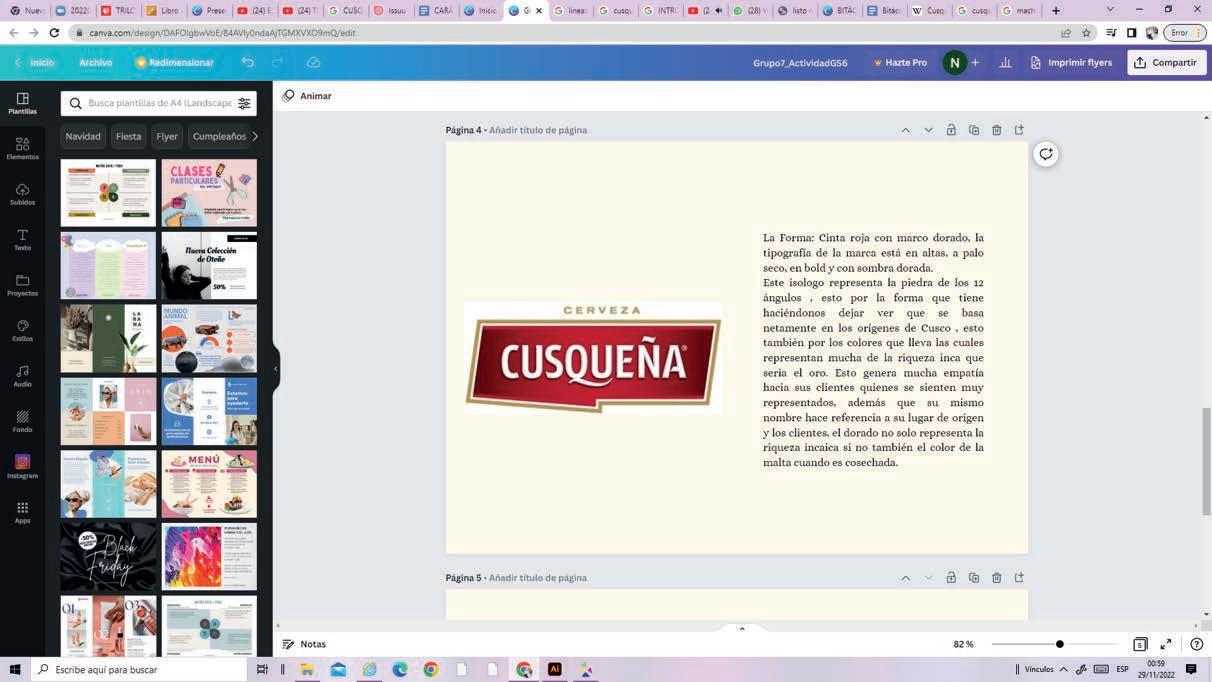Open the Elementos sidebar panel
Viewport: 1212px width, 682px height.
point(22,149)
